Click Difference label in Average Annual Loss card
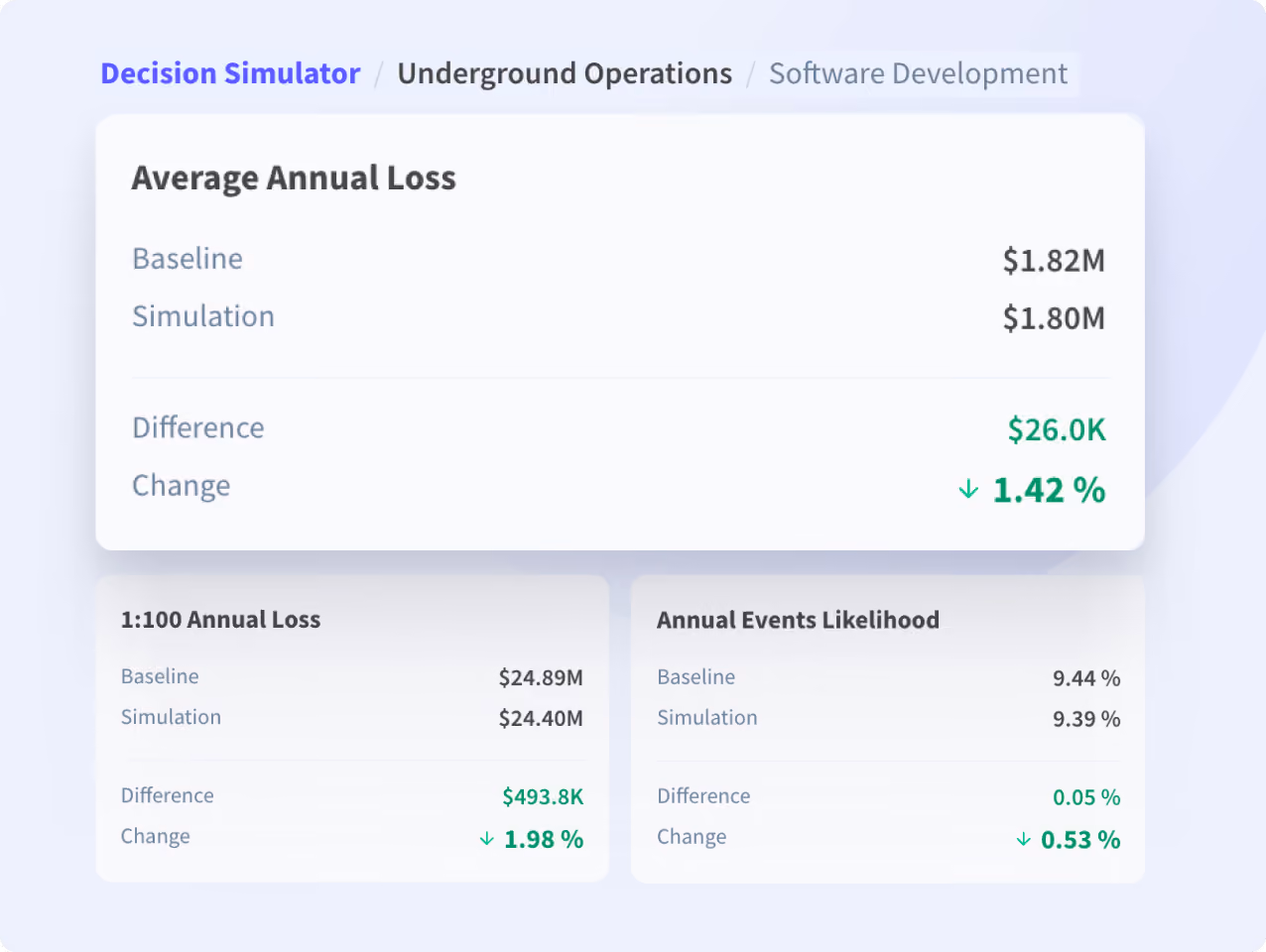Image resolution: width=1266 pixels, height=952 pixels. point(198,427)
